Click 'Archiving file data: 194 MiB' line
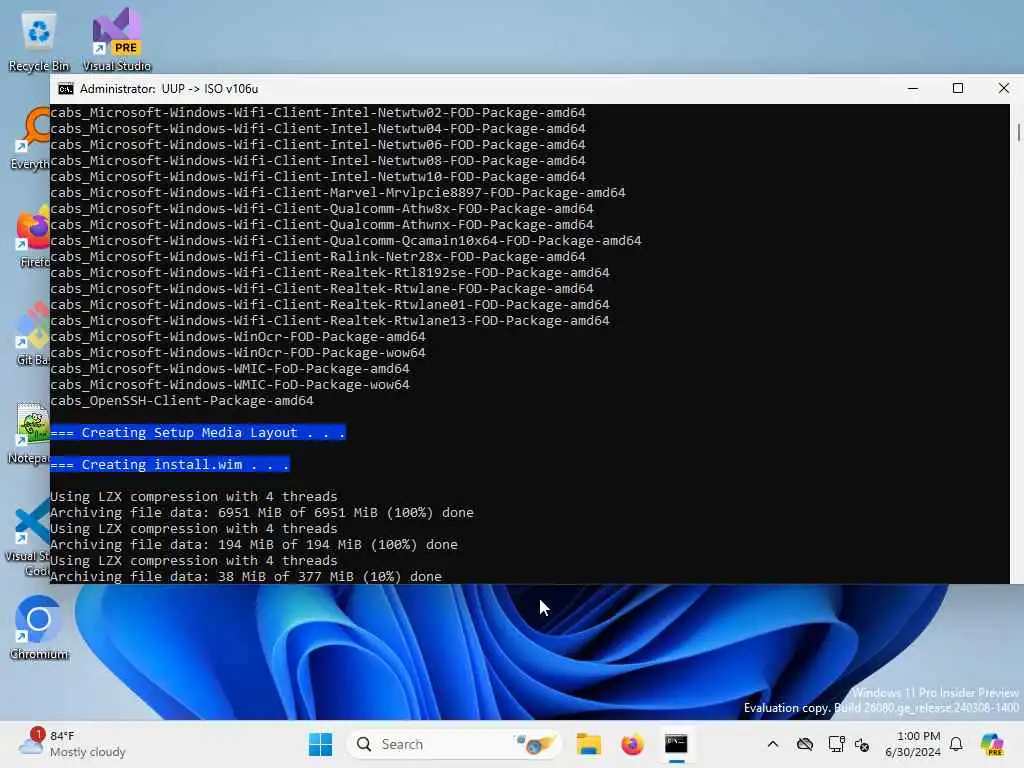1024x768 pixels. coord(253,545)
